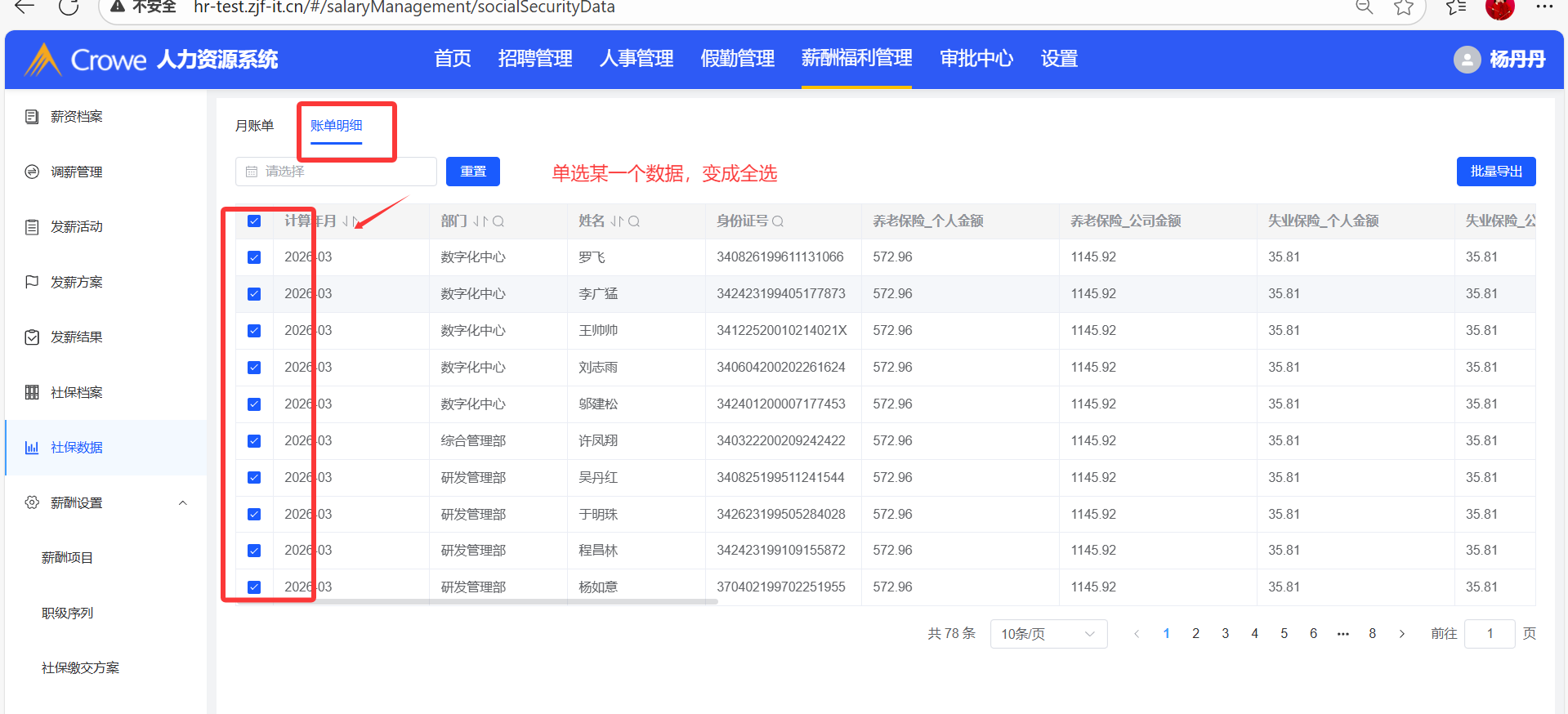The image size is (1568, 714).
Task: Open the 人事管理 top menu
Action: (636, 59)
